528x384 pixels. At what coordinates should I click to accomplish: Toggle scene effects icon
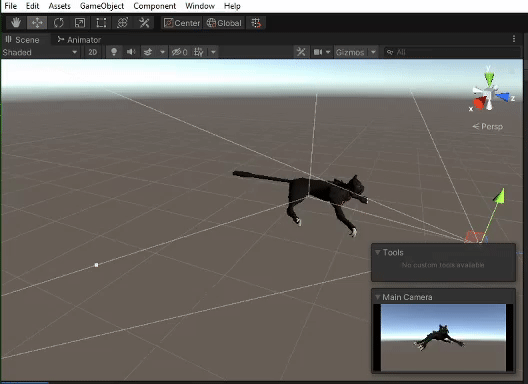(x=148, y=52)
